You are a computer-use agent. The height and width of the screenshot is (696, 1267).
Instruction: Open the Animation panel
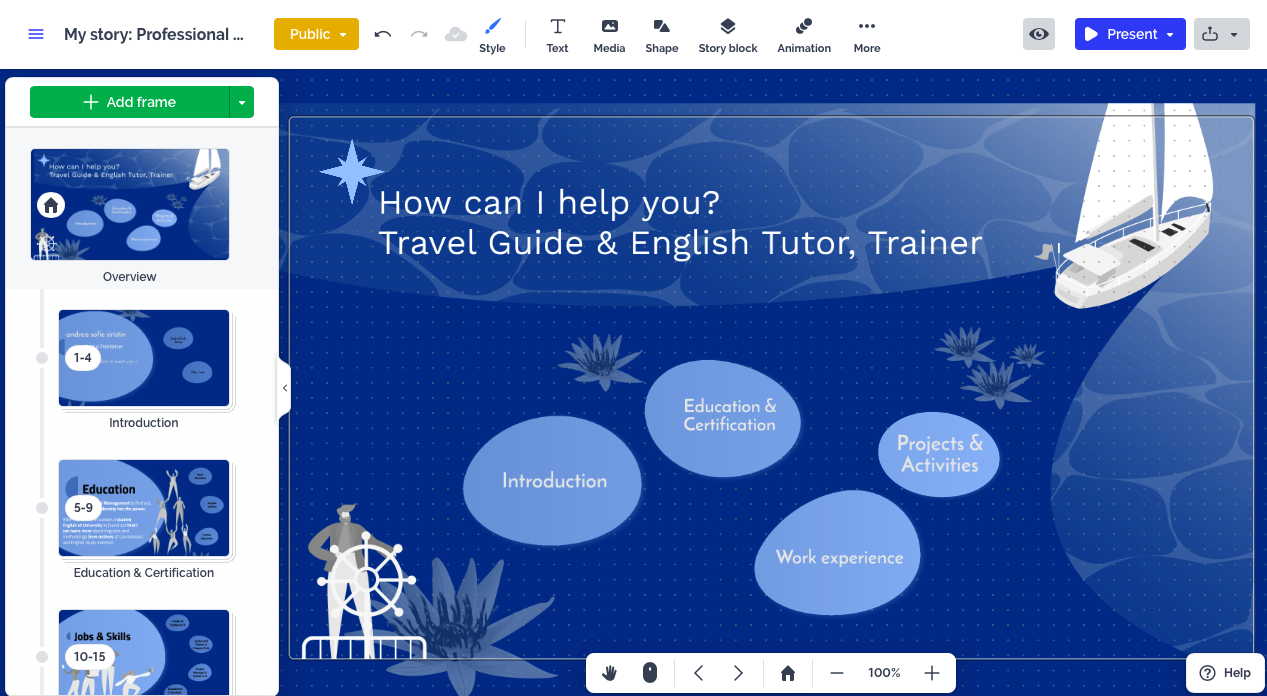click(x=804, y=34)
